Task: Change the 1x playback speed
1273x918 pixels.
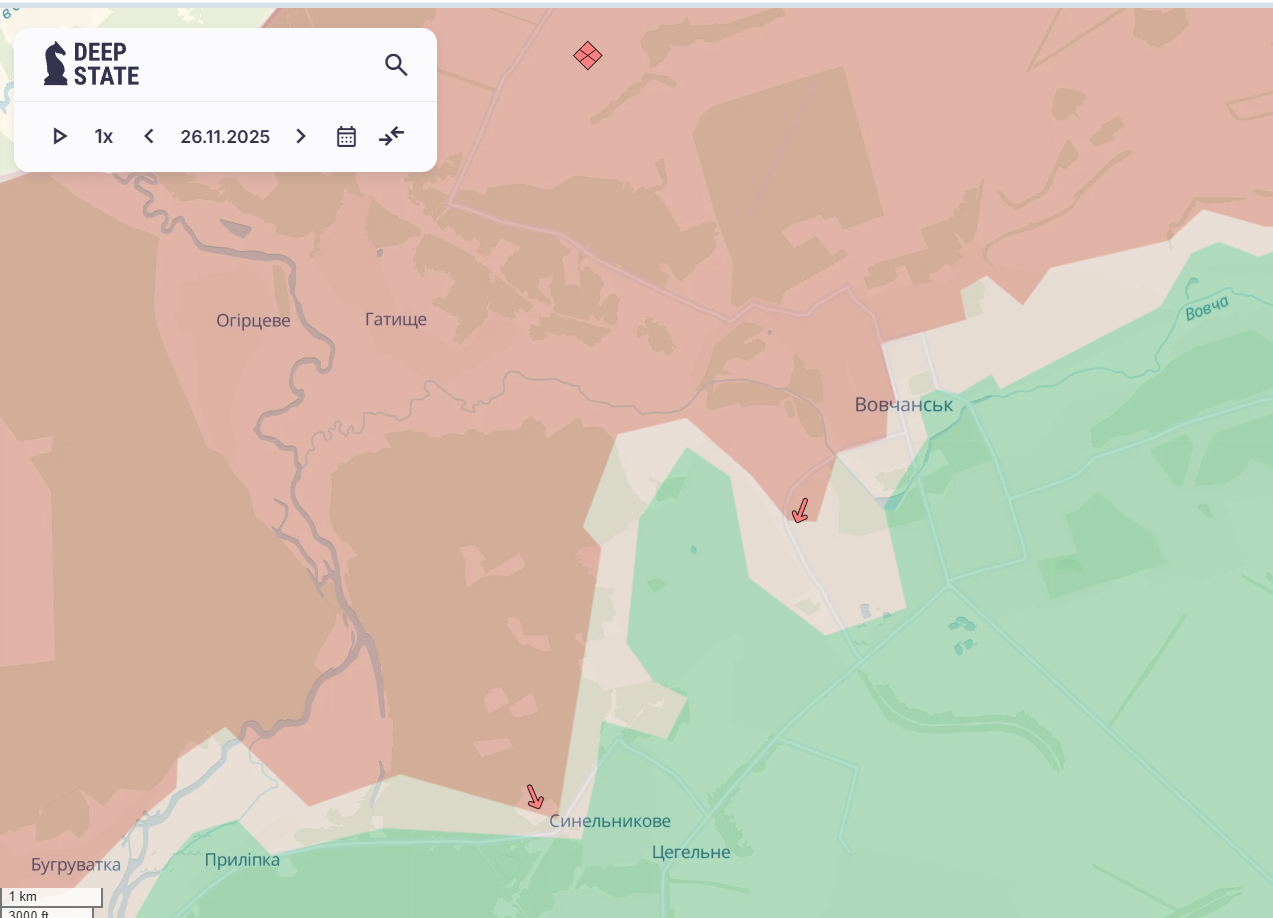Action: click(104, 136)
